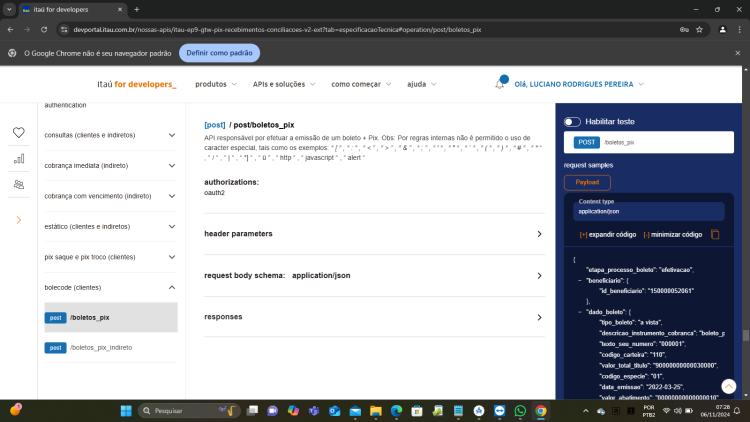Collapse beneficiario node in JSON sample
Viewport: 750px width, 422px height.
tap(580, 281)
